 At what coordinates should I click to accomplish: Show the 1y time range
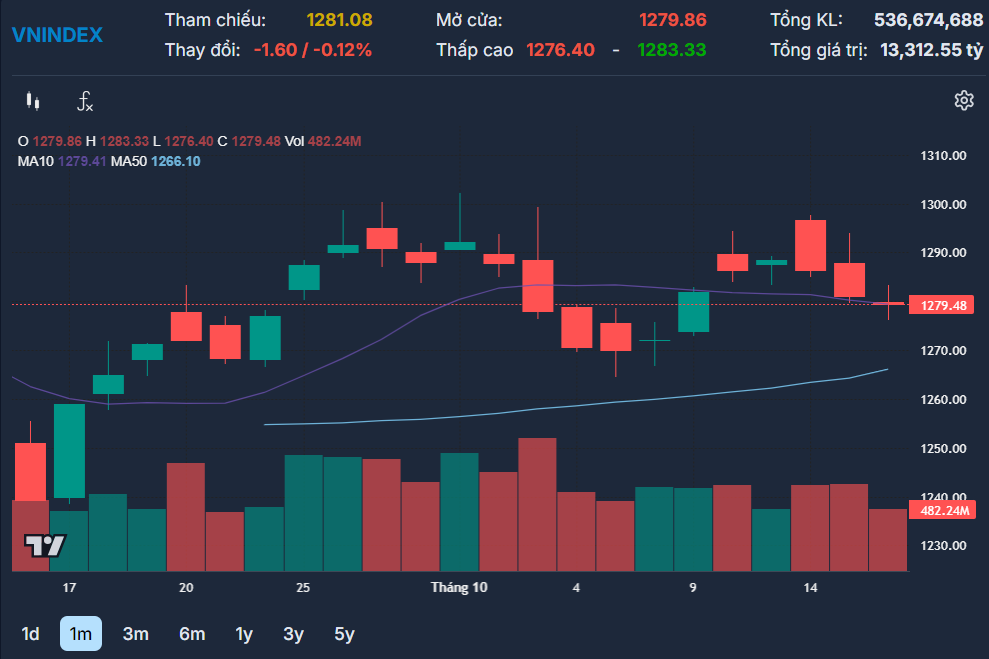tap(244, 634)
